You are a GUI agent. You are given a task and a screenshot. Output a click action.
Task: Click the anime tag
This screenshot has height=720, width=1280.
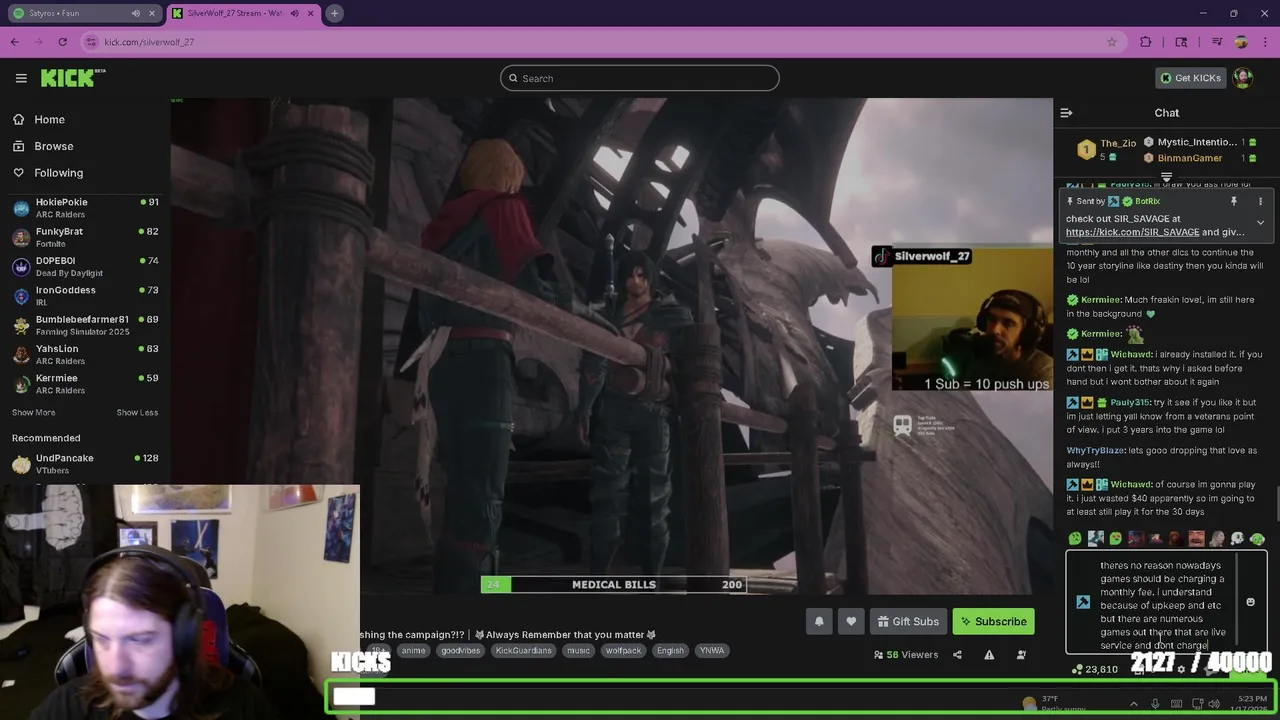(413, 650)
